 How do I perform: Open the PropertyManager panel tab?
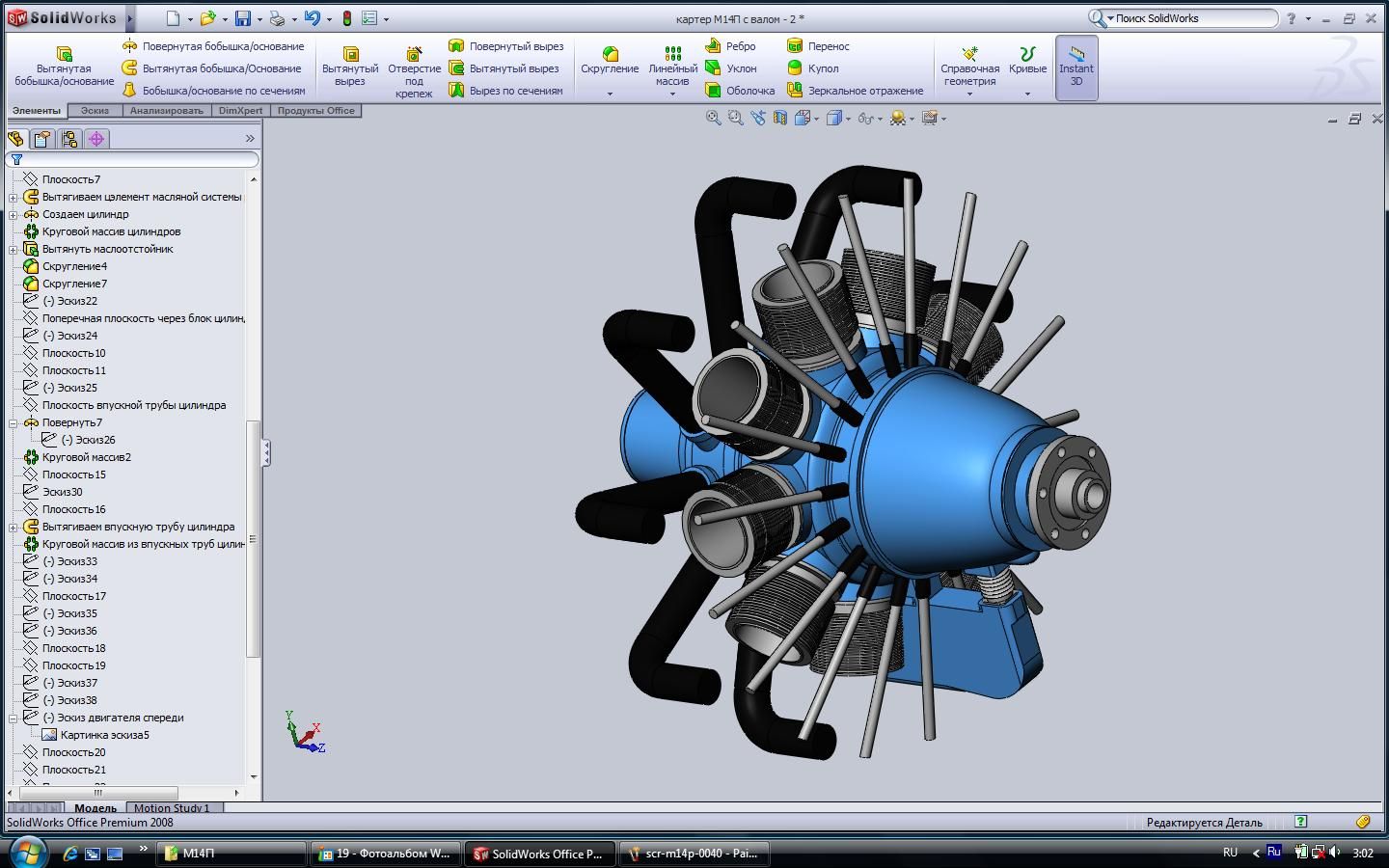tap(42, 139)
